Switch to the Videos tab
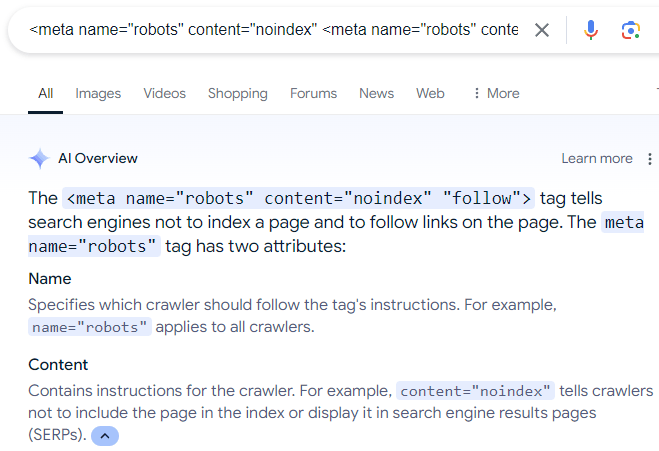The width and height of the screenshot is (659, 451). point(164,93)
